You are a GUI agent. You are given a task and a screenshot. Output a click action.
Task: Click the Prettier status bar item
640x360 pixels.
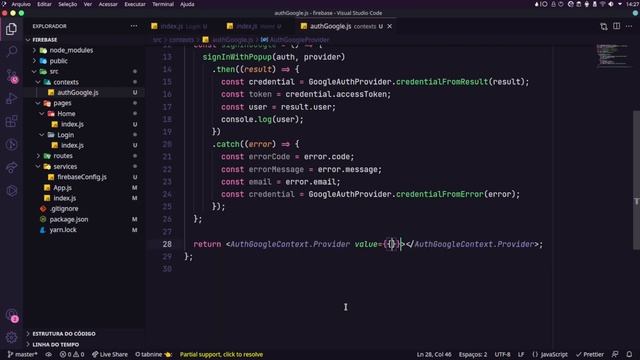pyautogui.click(x=590, y=354)
